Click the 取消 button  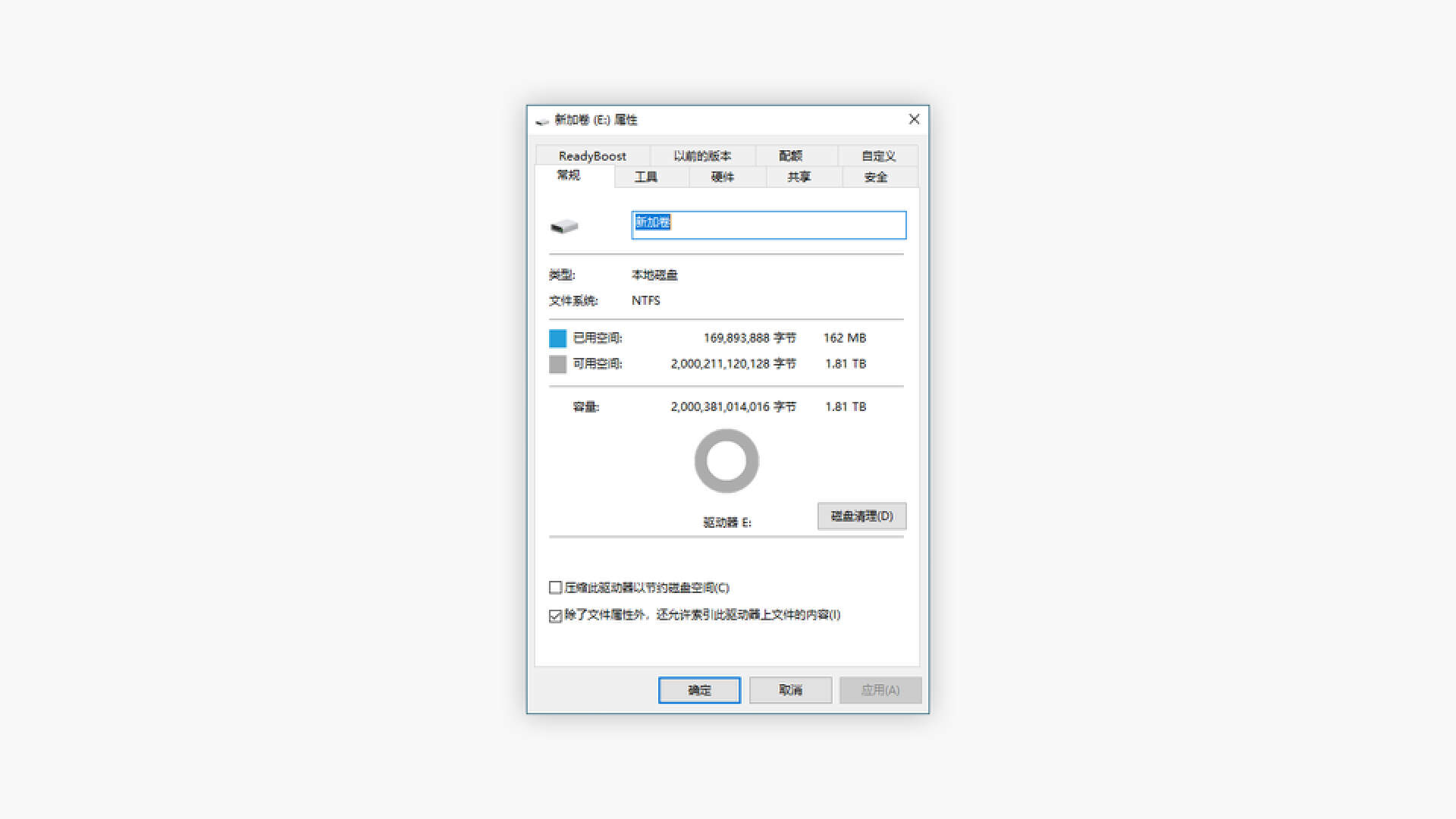(x=789, y=690)
